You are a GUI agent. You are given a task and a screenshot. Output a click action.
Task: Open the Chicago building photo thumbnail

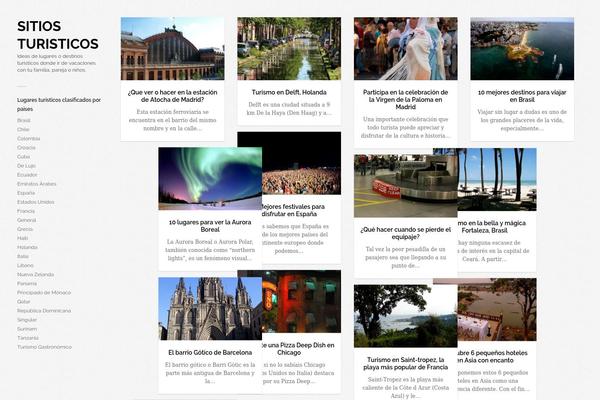[x=302, y=302]
